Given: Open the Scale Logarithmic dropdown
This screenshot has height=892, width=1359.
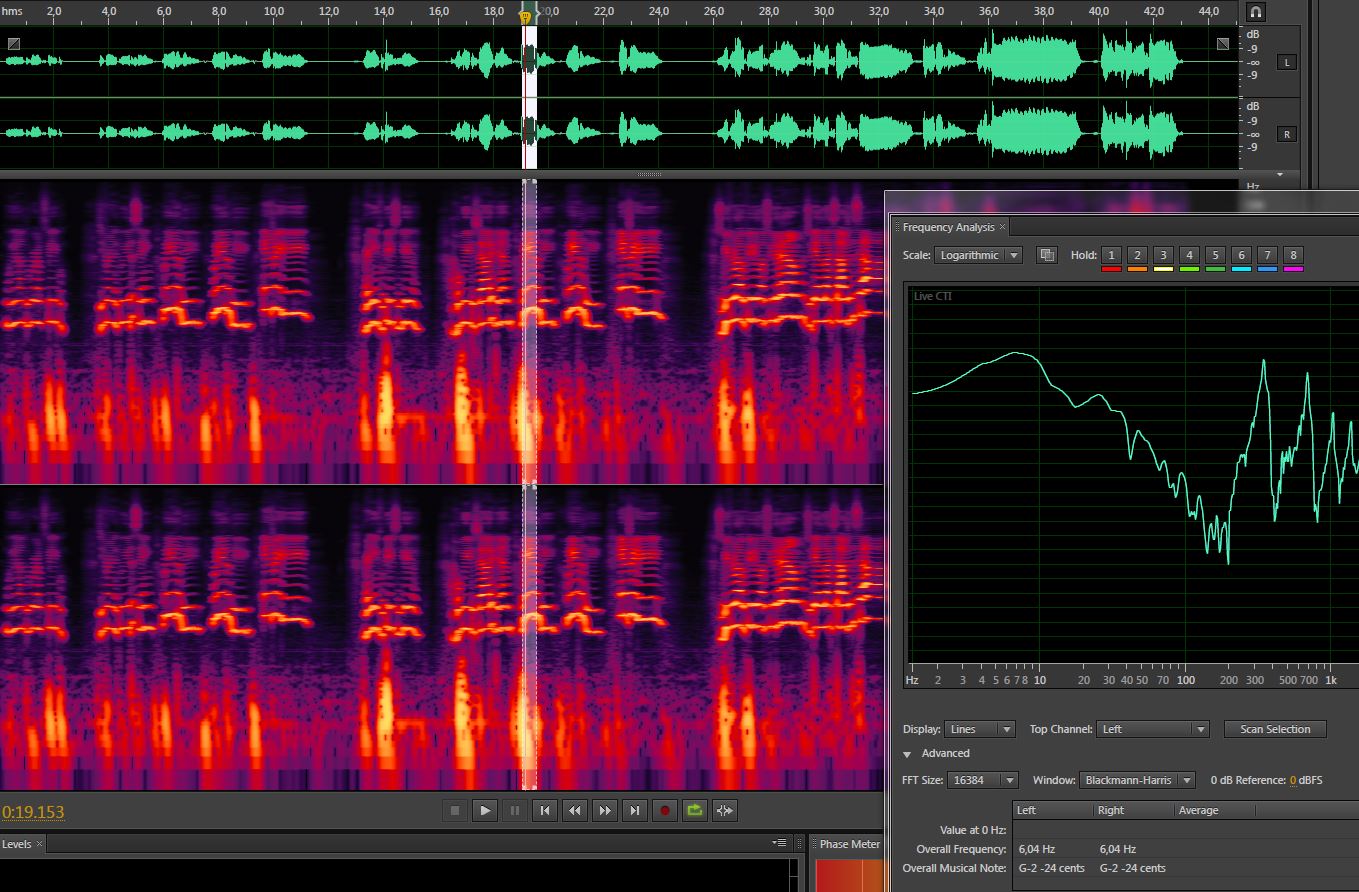Looking at the screenshot, I should [x=978, y=255].
